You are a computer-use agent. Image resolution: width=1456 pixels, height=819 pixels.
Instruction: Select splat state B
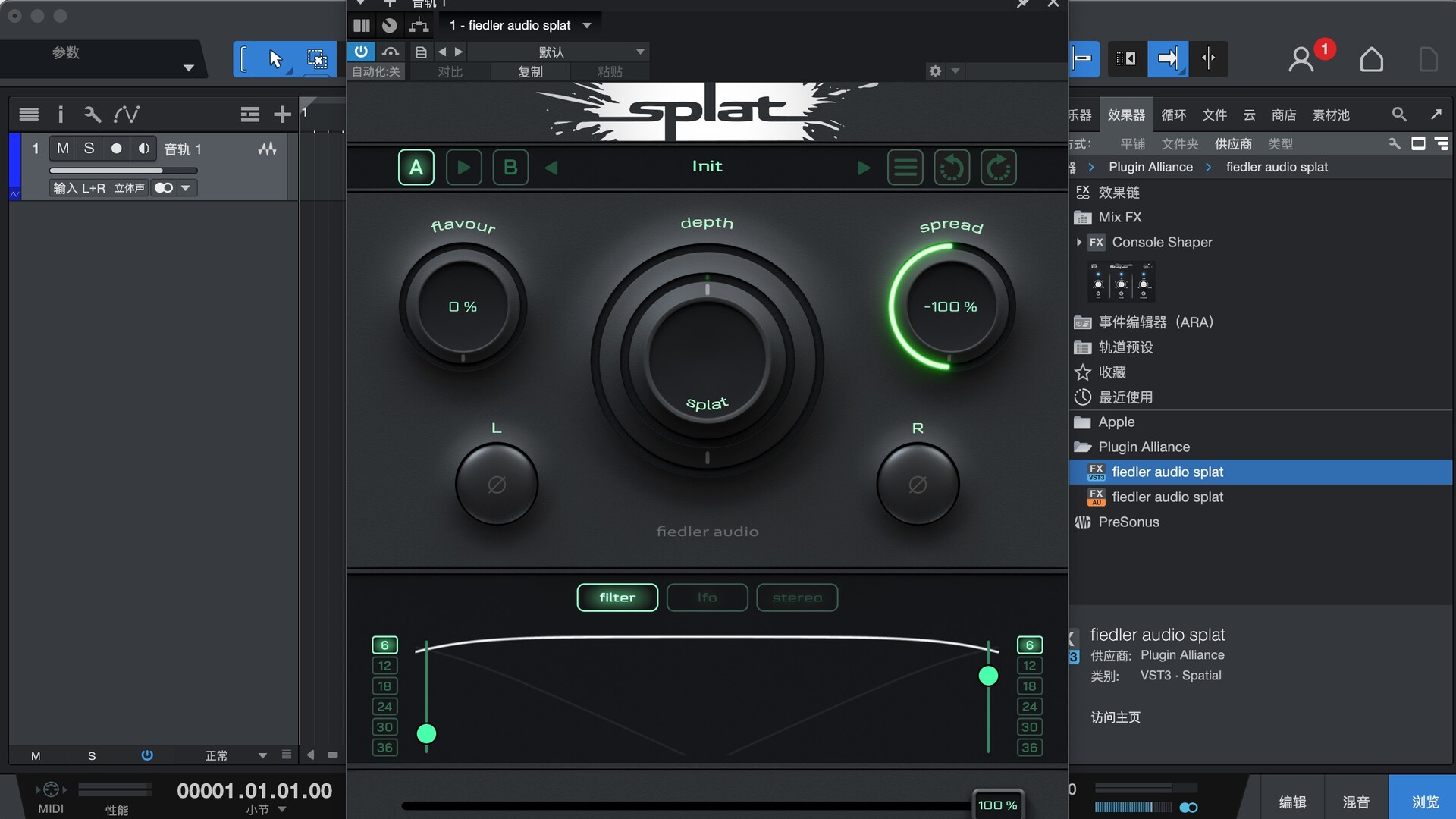pyautogui.click(x=510, y=167)
